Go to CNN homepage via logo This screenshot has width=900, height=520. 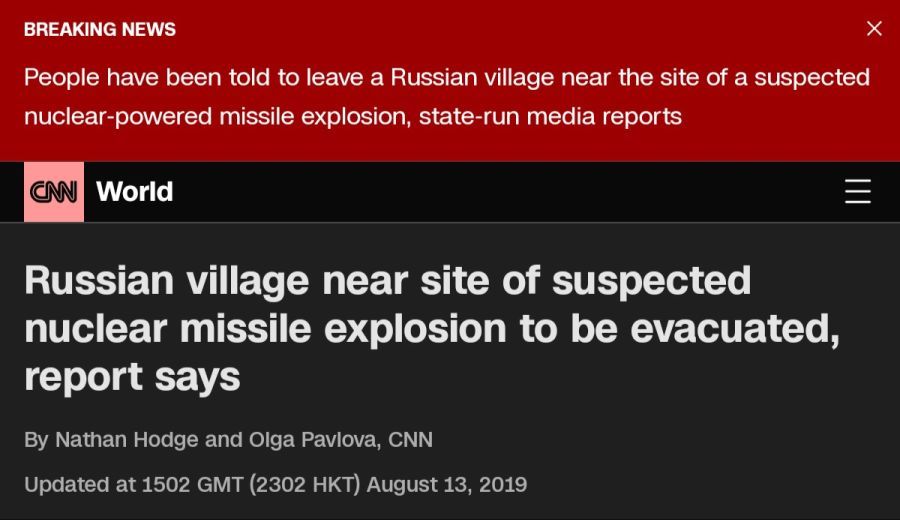coord(53,192)
